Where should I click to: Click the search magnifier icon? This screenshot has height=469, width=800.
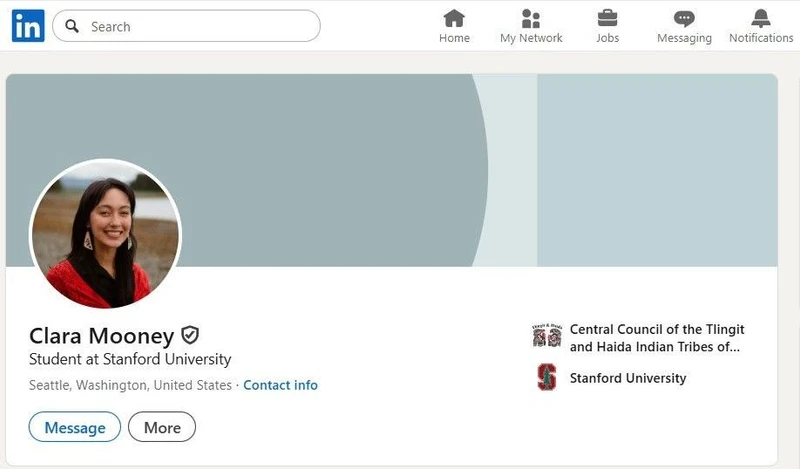tap(73, 27)
